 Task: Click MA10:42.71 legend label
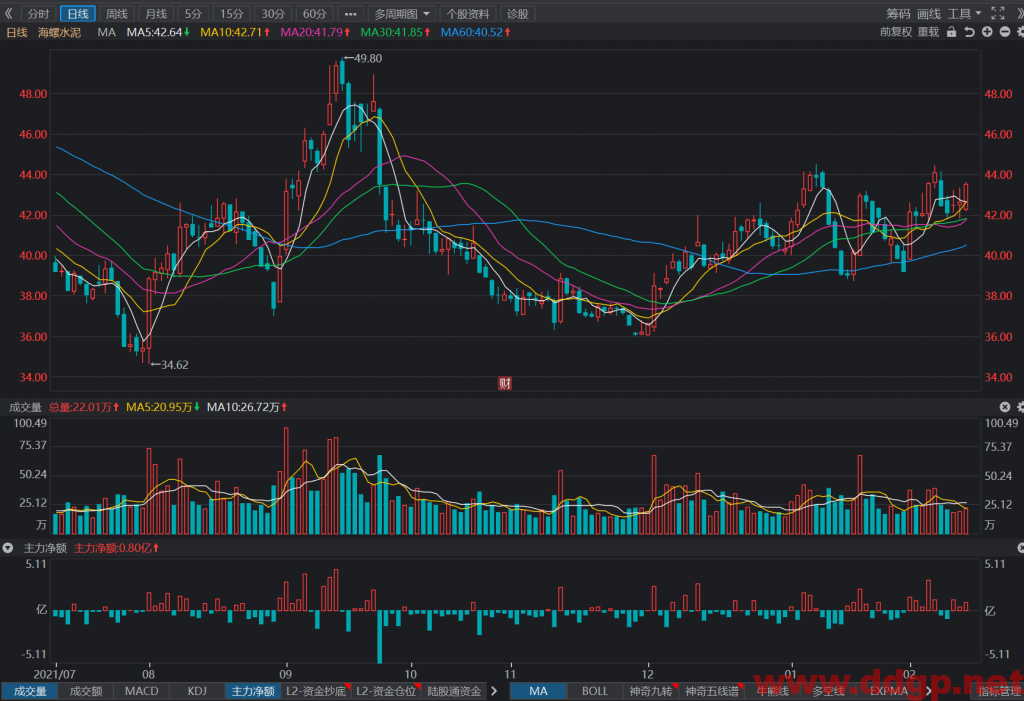click(x=235, y=32)
